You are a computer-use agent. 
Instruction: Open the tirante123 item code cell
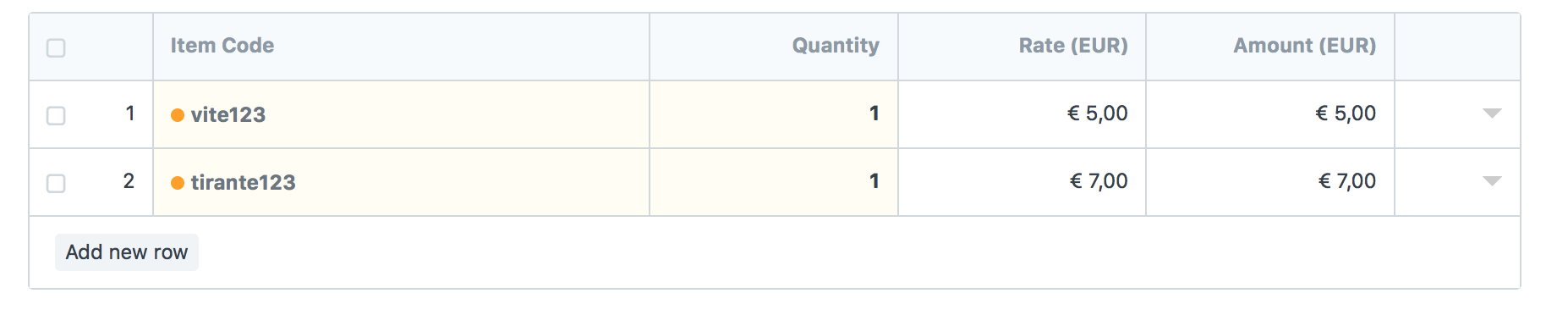(x=401, y=182)
